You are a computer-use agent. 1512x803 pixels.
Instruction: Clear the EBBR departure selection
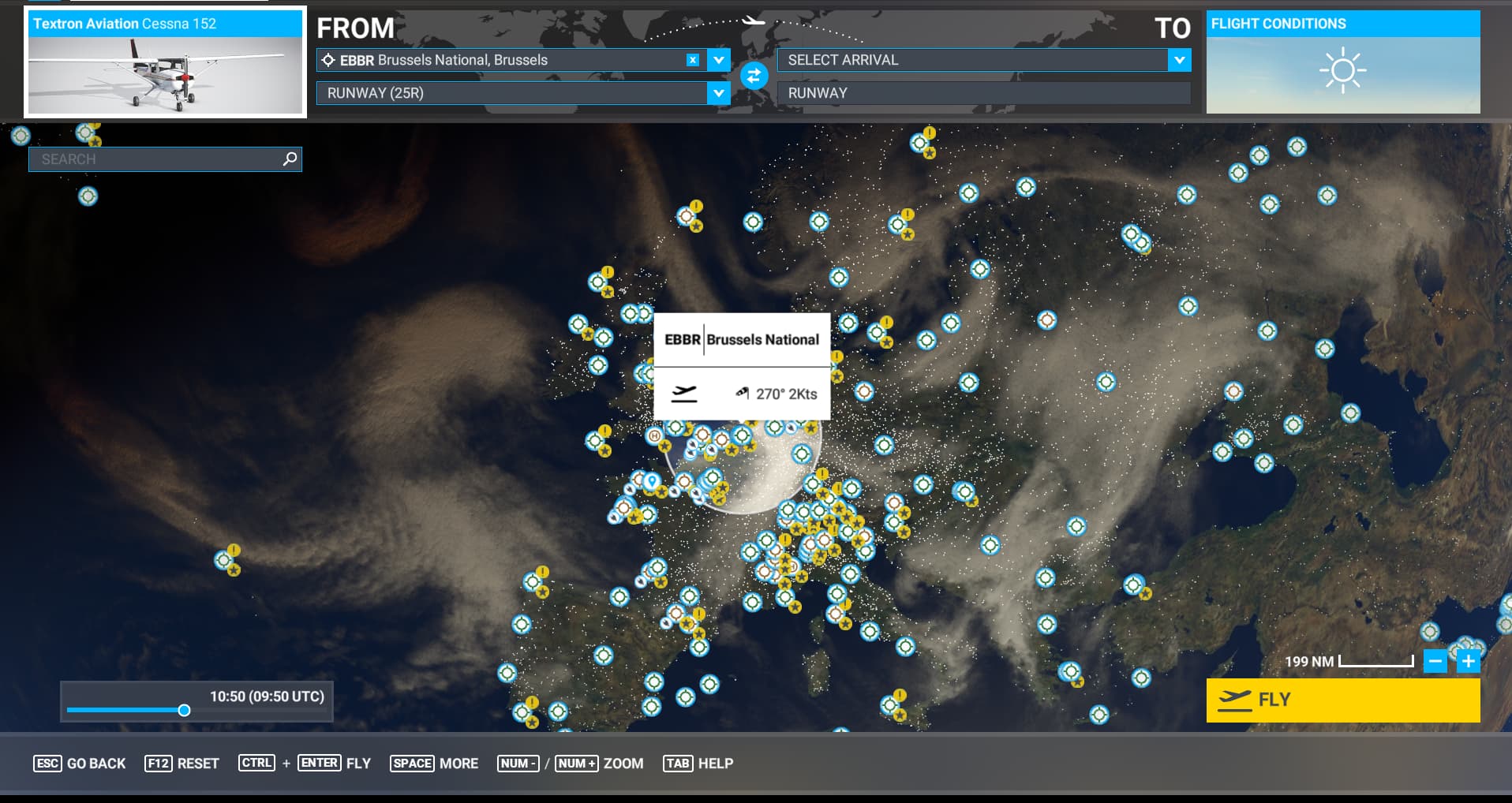[692, 60]
